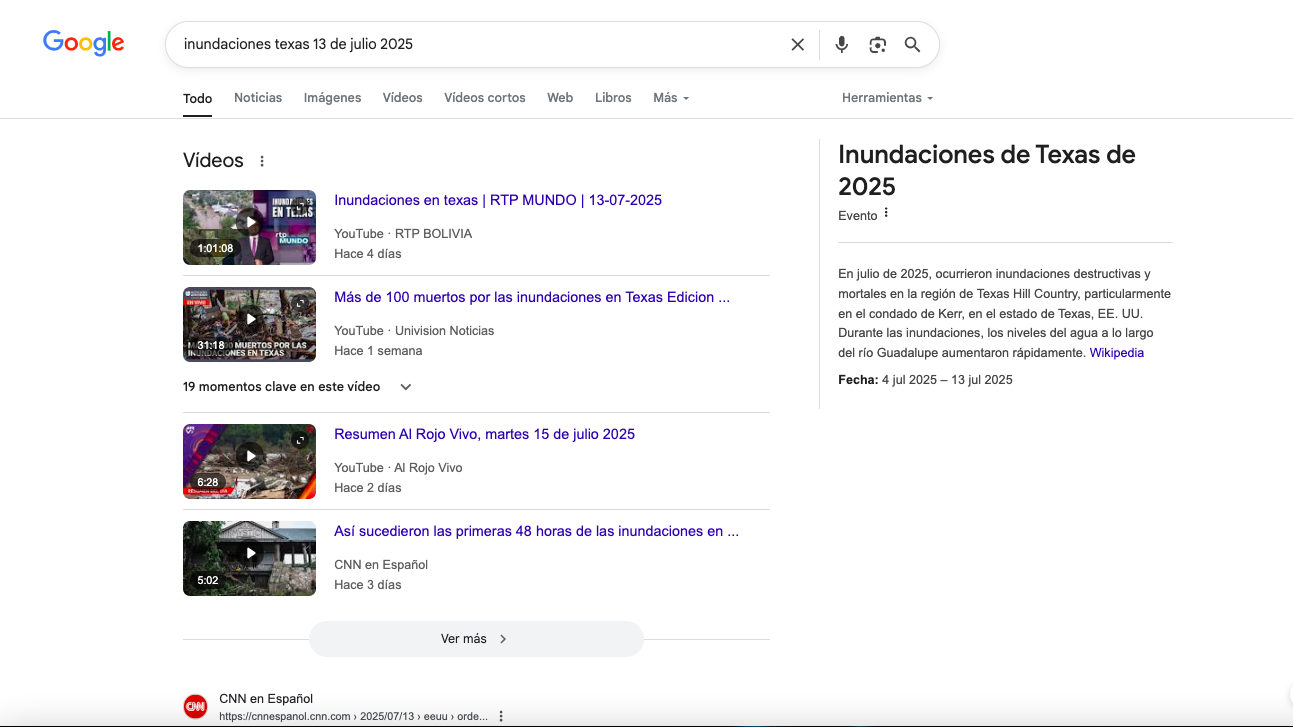This screenshot has height=727, width=1293.
Task: Open the Vídeos cortos tab
Action: [484, 98]
